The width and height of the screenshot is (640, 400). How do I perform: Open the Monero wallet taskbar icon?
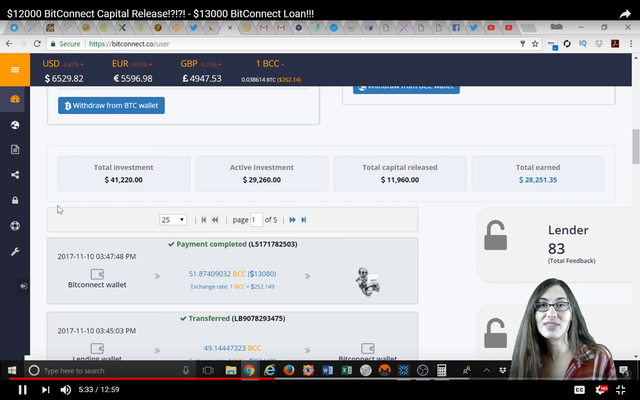[384, 371]
